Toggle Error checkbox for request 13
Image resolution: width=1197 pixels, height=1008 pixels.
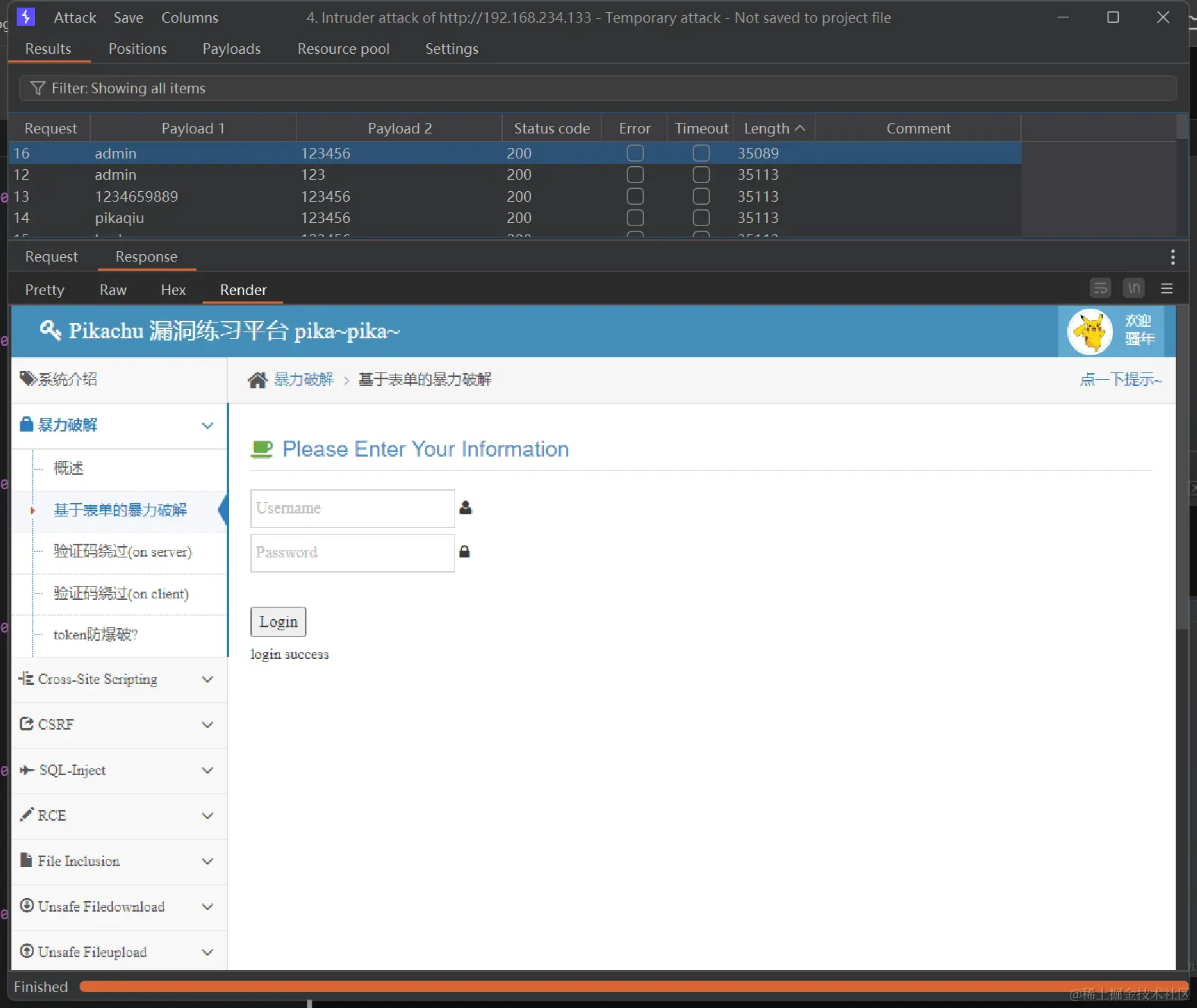tap(636, 196)
